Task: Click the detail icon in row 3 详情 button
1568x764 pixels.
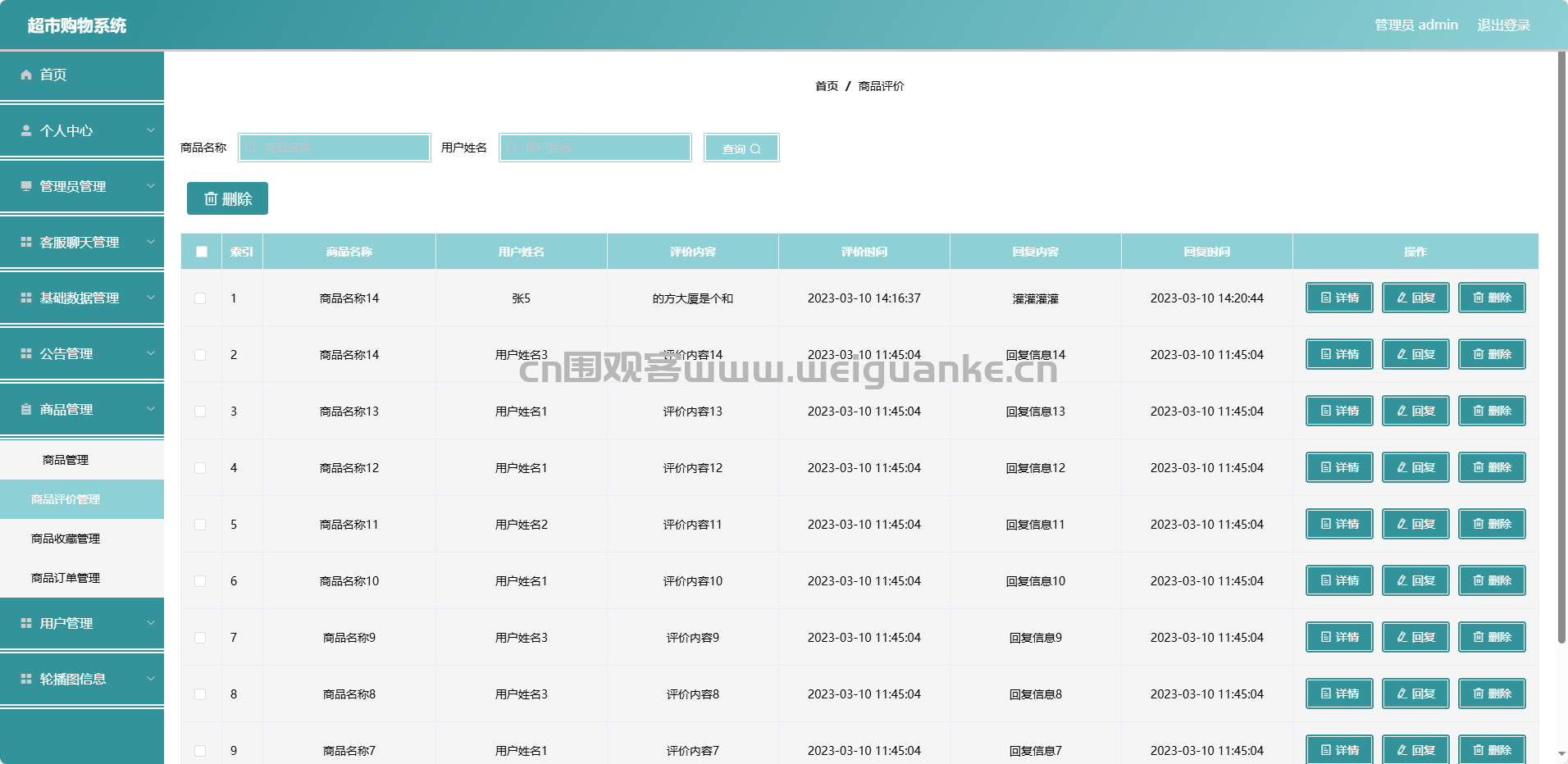Action: pos(1326,411)
